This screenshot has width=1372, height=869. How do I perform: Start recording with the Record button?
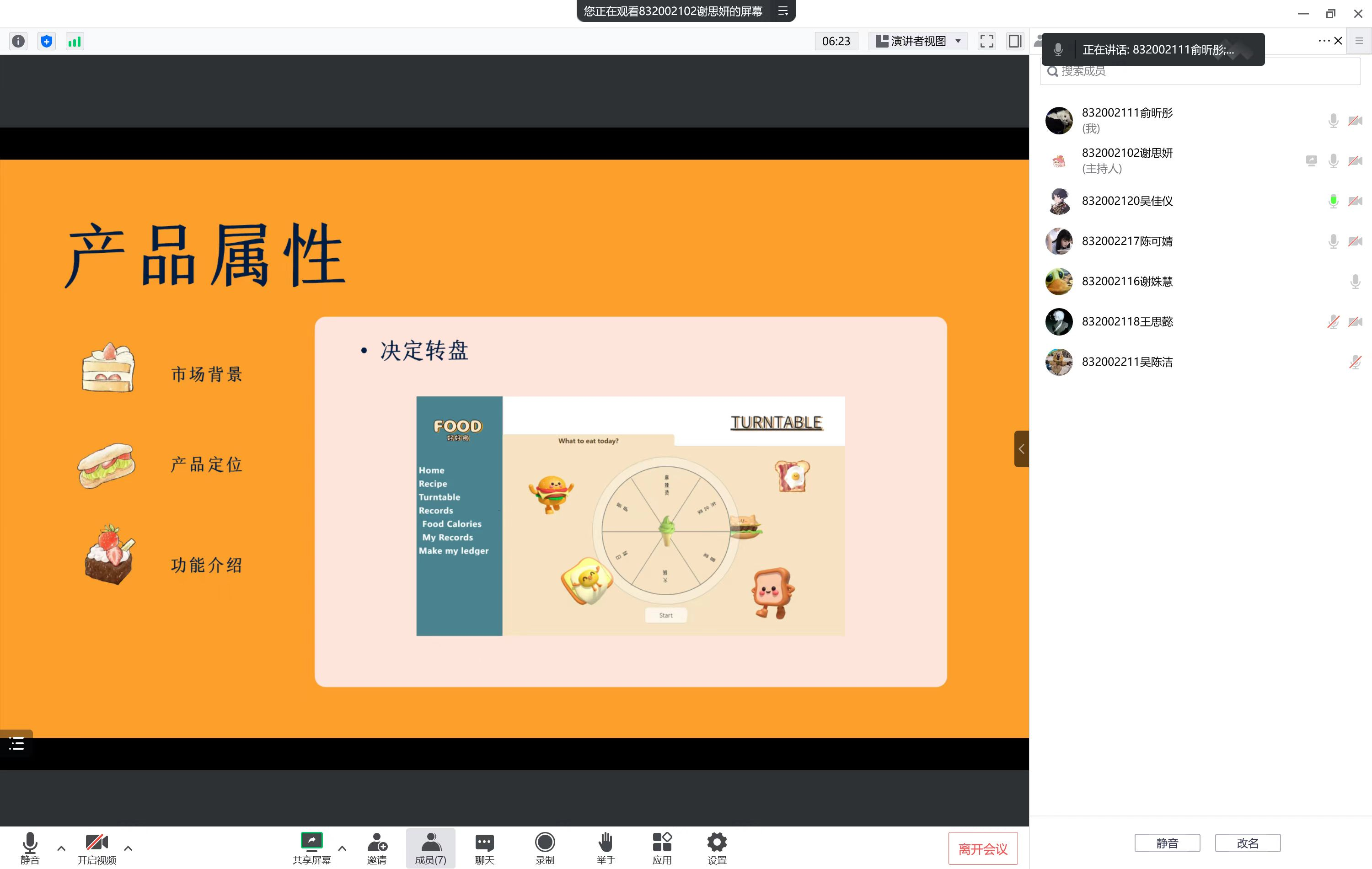[545, 848]
